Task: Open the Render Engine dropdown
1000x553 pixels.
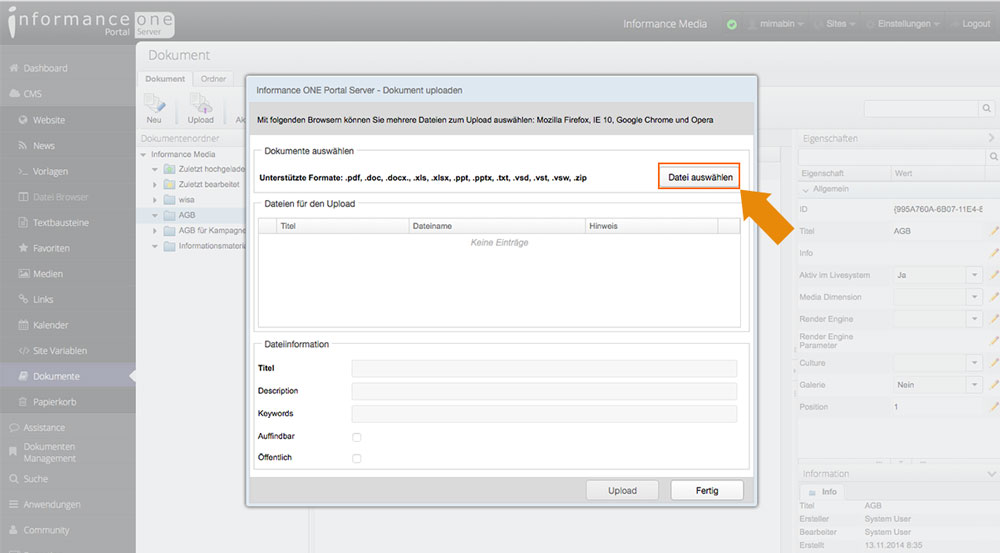Action: pyautogui.click(x=974, y=318)
